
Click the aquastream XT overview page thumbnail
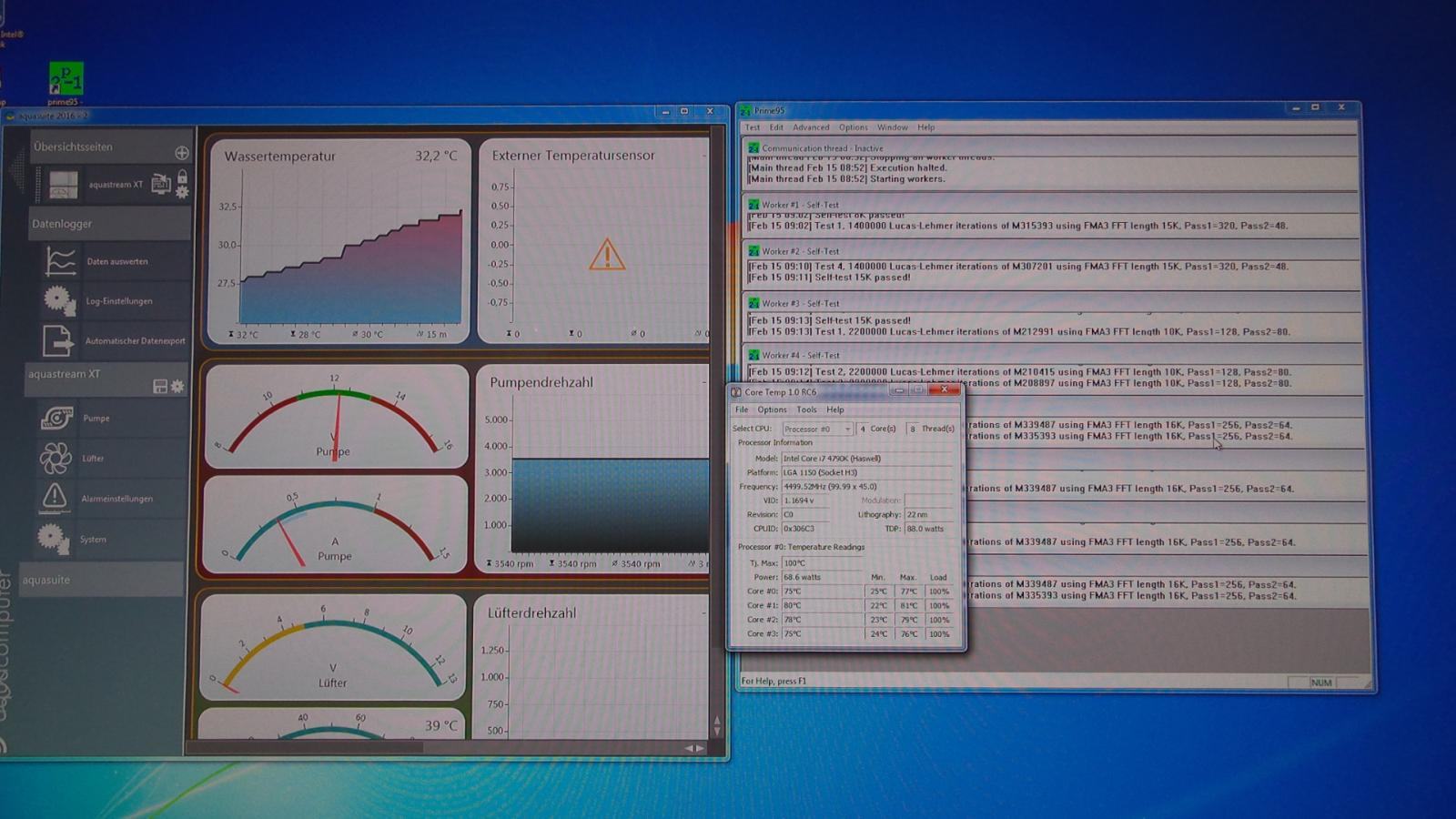coord(63,185)
